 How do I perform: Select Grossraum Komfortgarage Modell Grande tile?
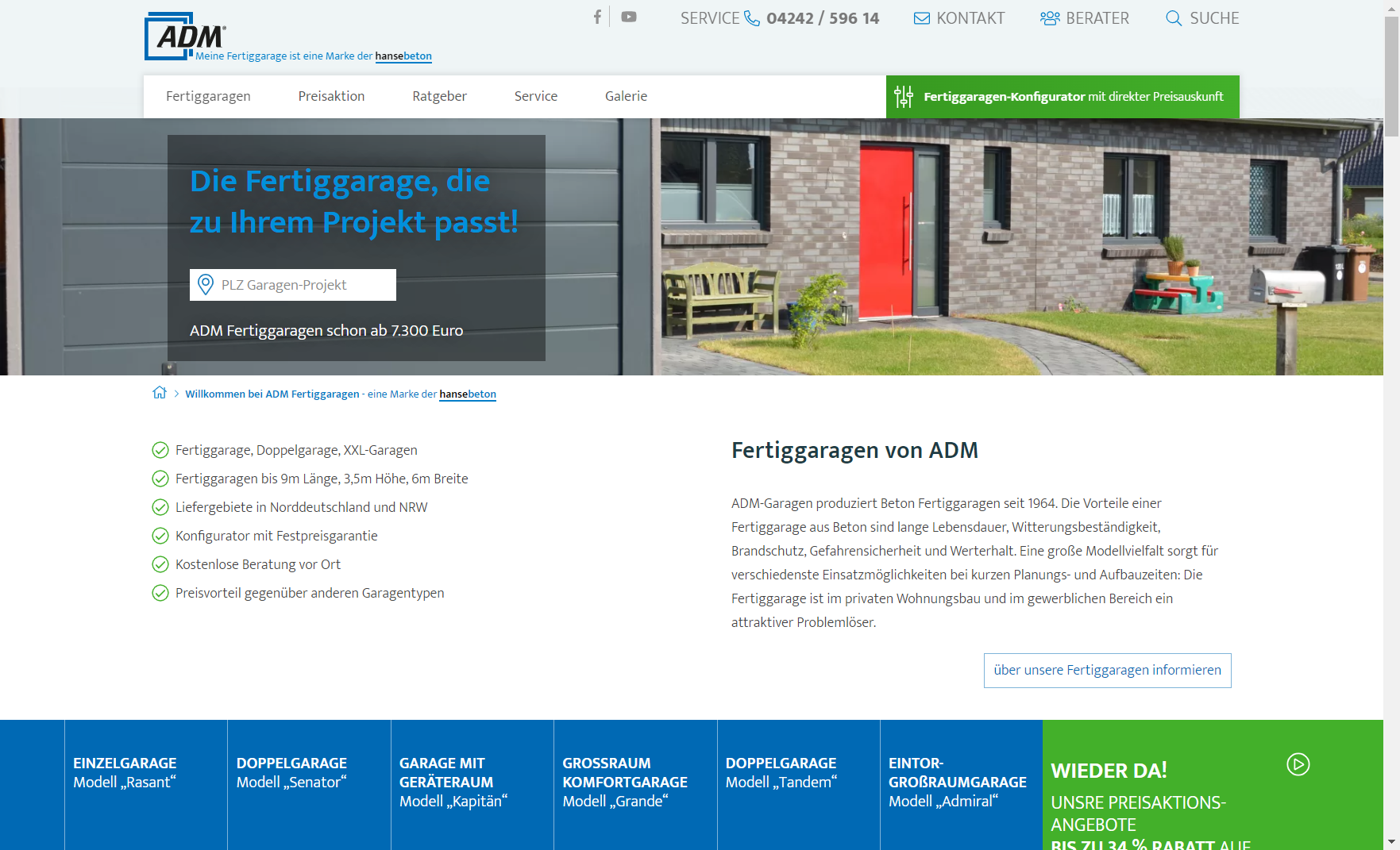pos(635,785)
